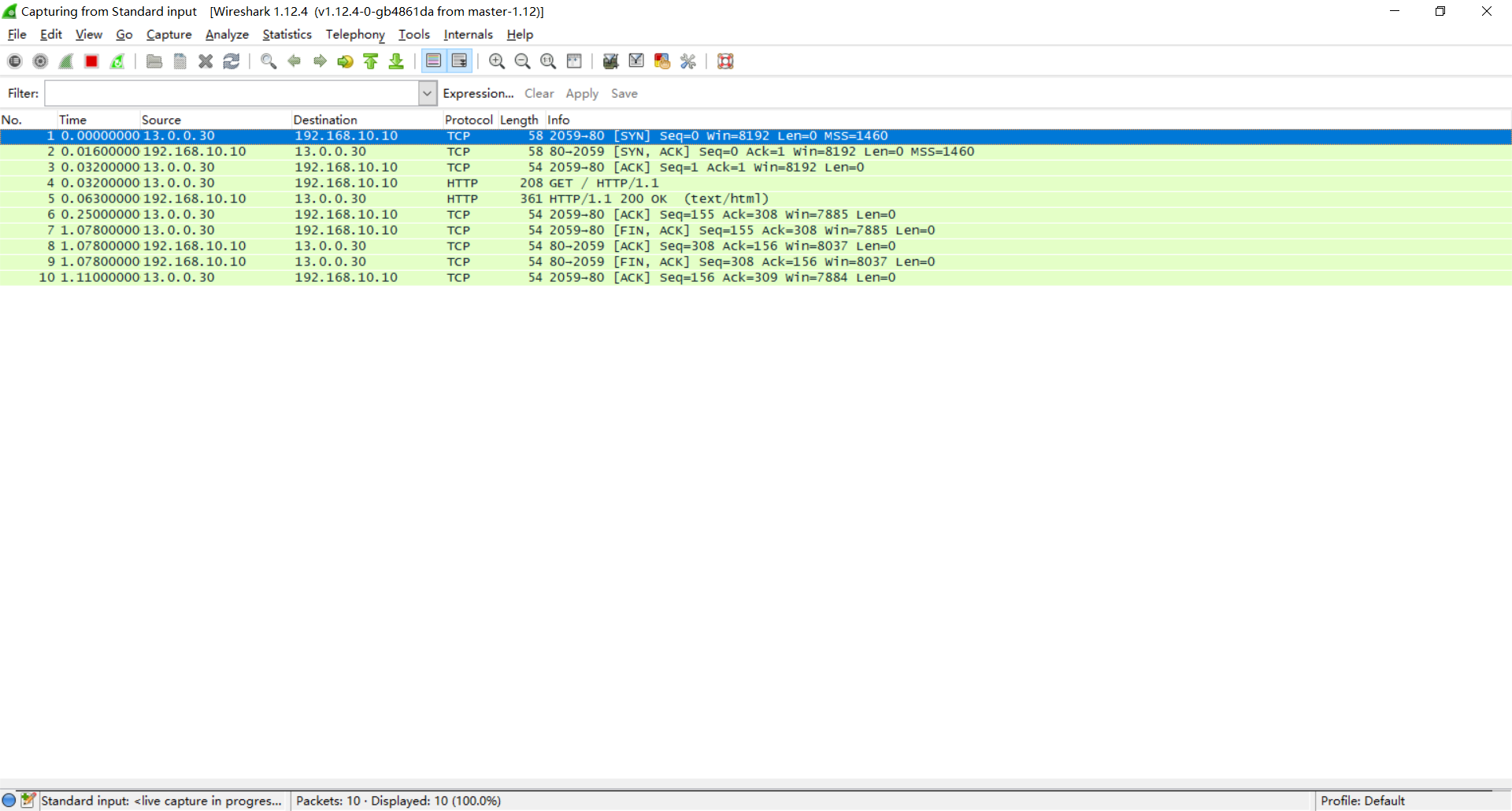Open the View menu

89,35
